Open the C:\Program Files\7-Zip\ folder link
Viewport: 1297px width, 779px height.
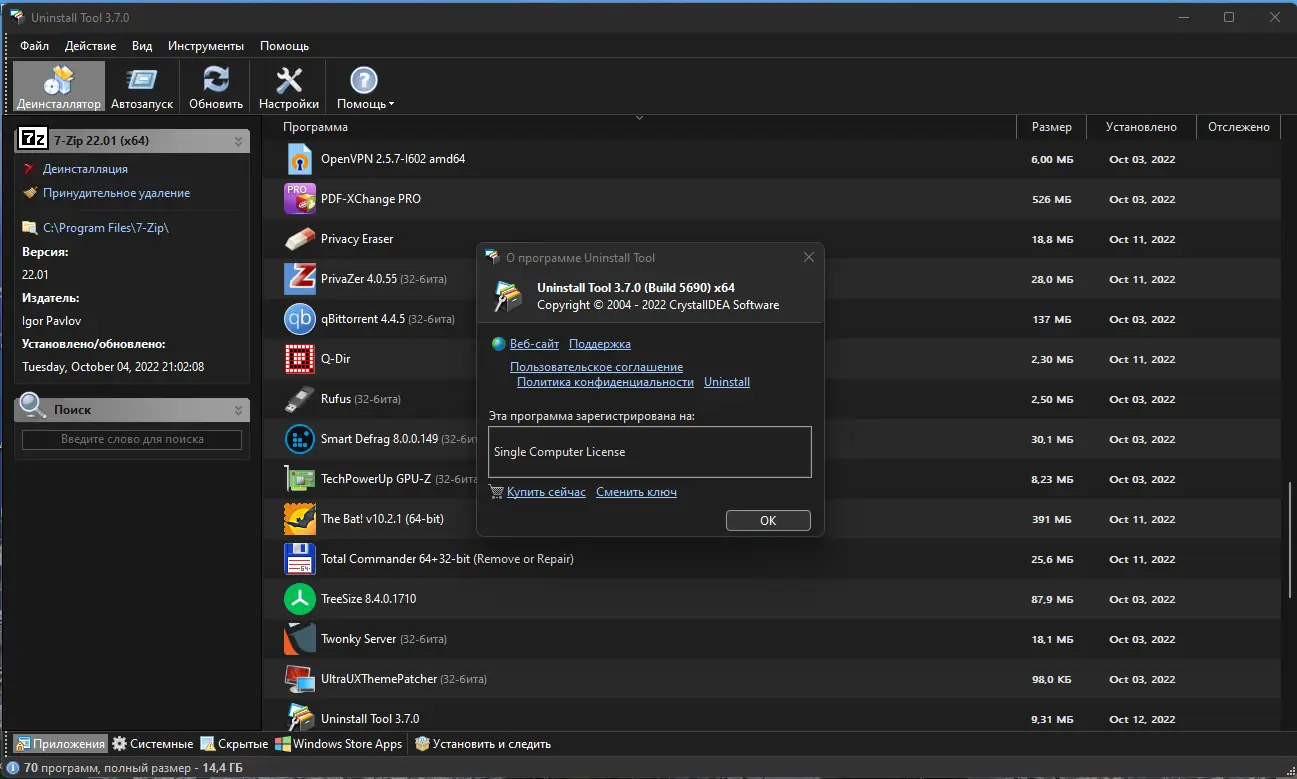[x=106, y=228]
